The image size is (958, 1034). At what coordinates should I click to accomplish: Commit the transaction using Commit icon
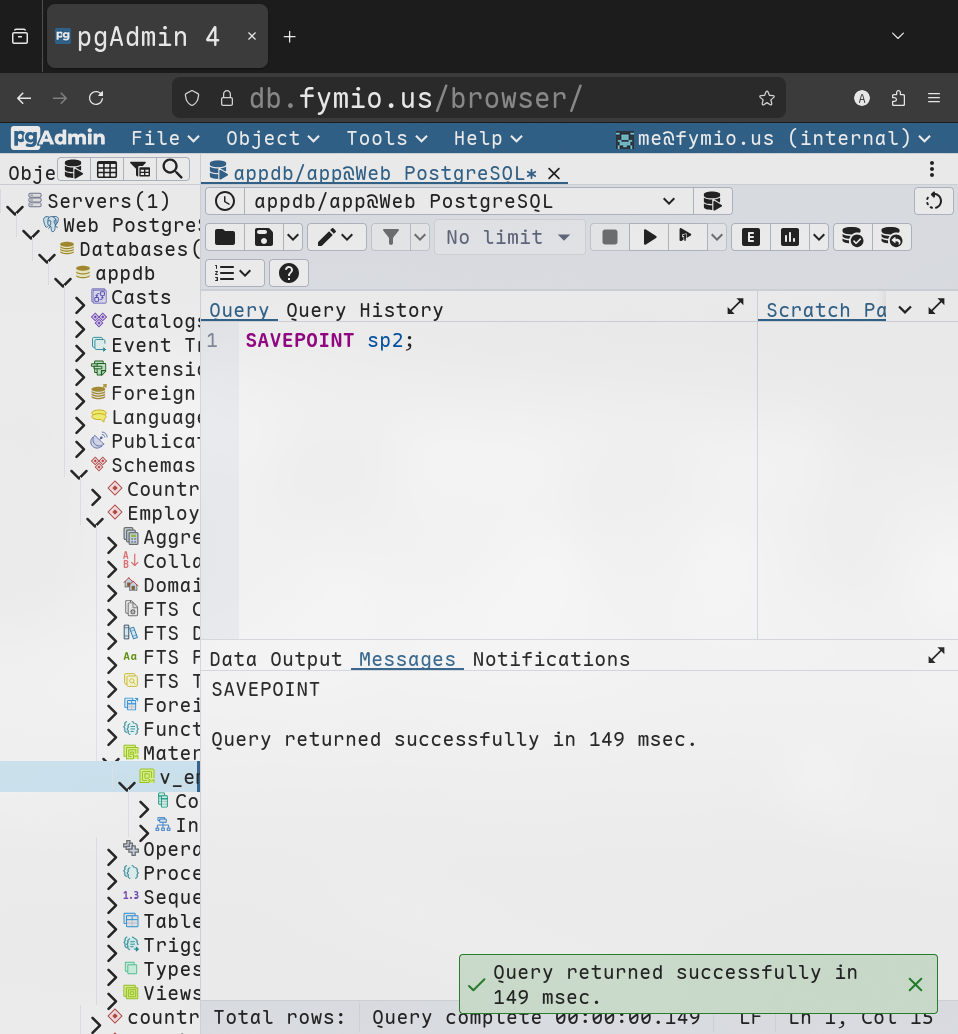click(852, 237)
